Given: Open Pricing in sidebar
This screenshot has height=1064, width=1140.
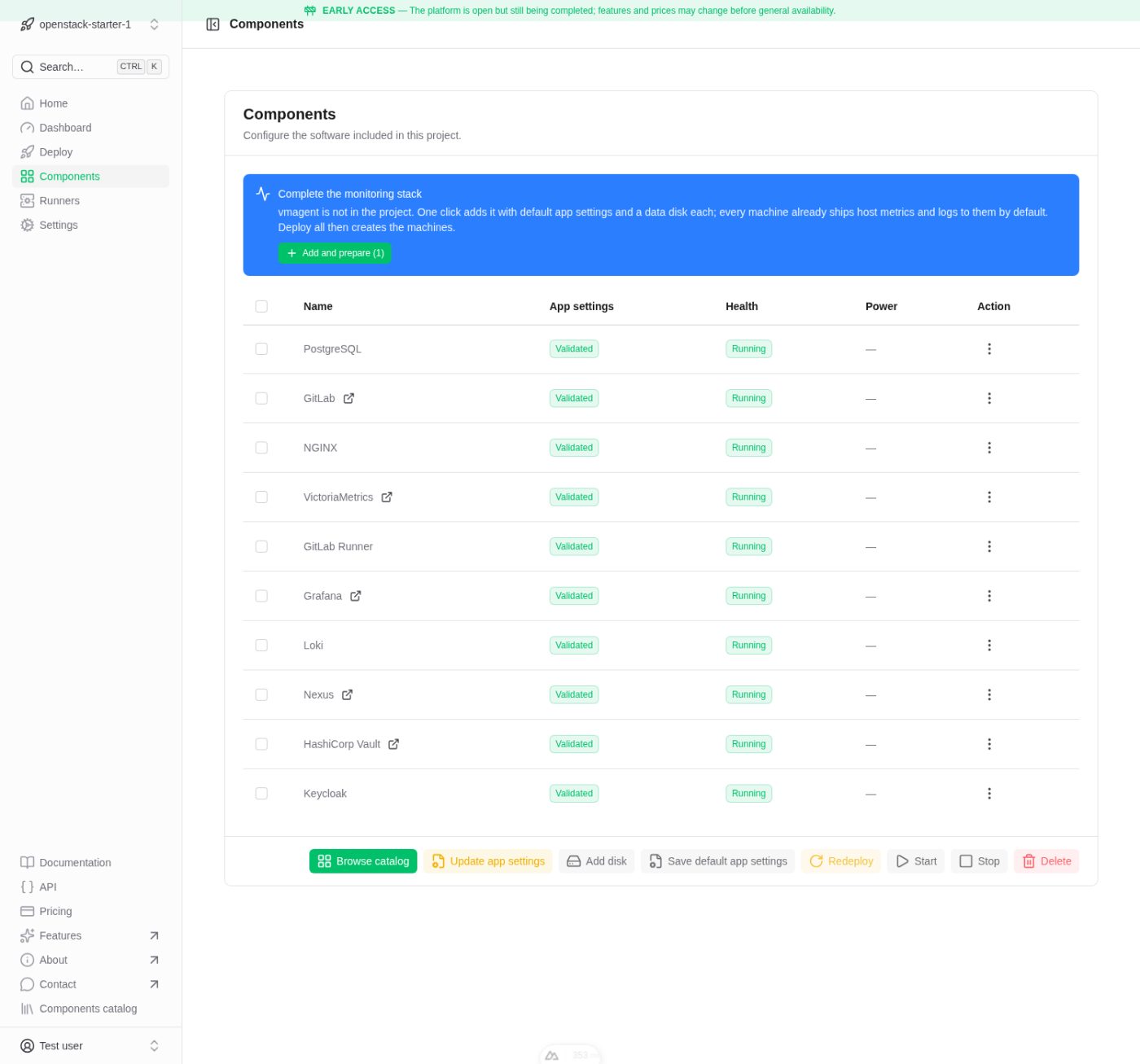Looking at the screenshot, I should tap(90, 912).
